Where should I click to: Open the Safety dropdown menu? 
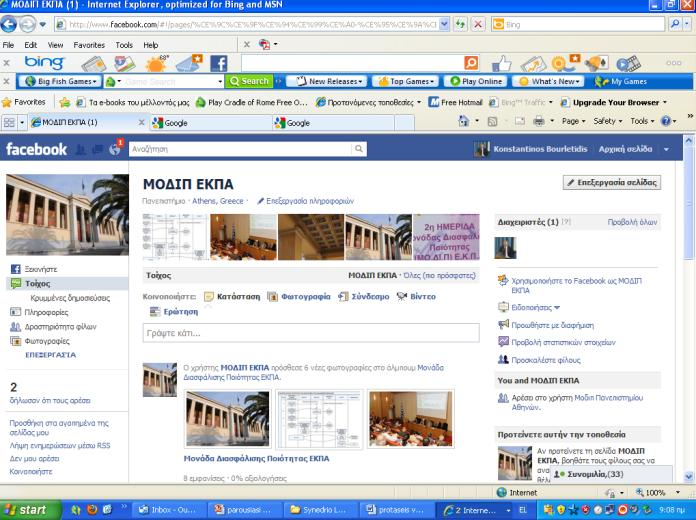[608, 121]
